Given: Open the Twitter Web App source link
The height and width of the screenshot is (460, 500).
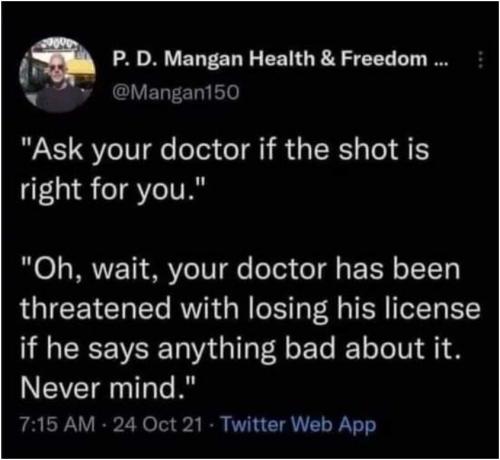Looking at the screenshot, I should coord(299,425).
